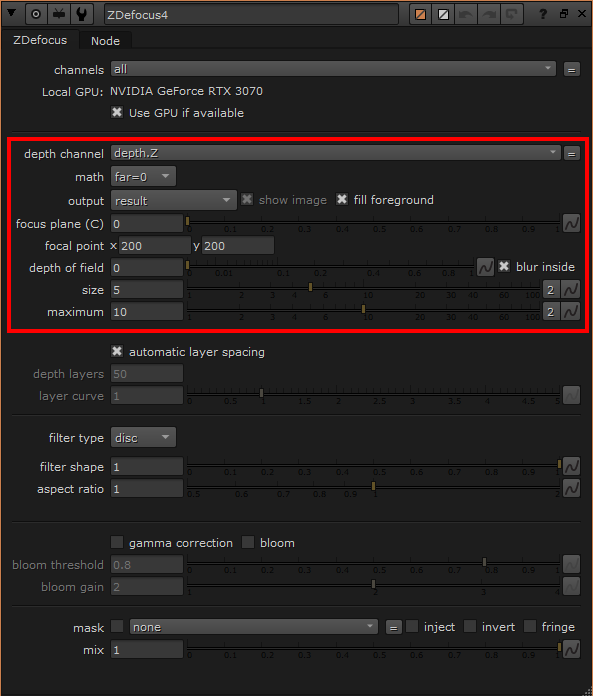
Task: Click the ZDefocus4 node name field
Action: [x=251, y=15]
